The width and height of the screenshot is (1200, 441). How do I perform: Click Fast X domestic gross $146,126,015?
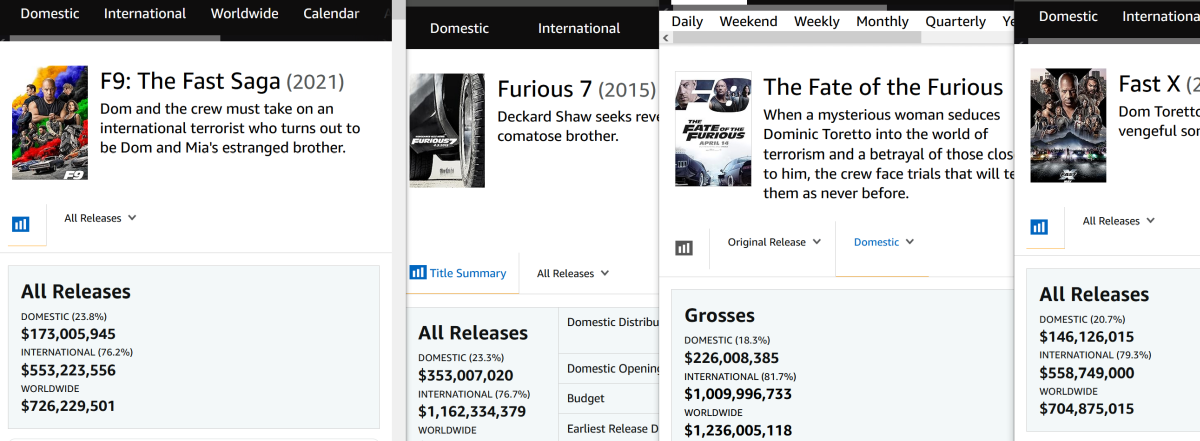click(x=1087, y=337)
